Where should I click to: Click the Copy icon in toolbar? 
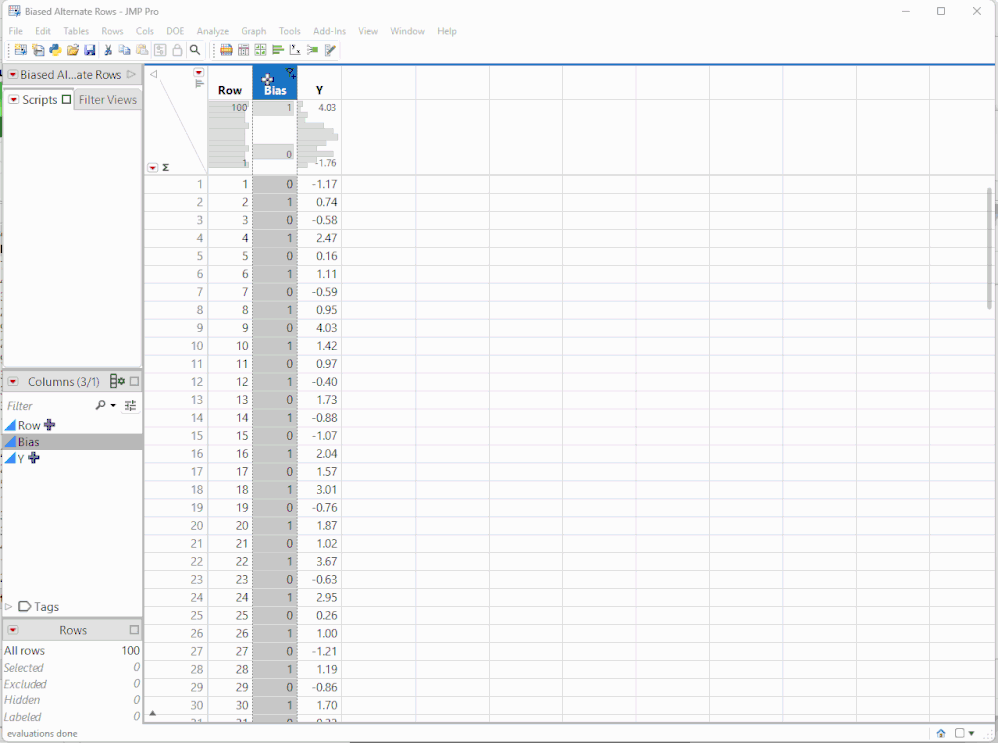125,50
